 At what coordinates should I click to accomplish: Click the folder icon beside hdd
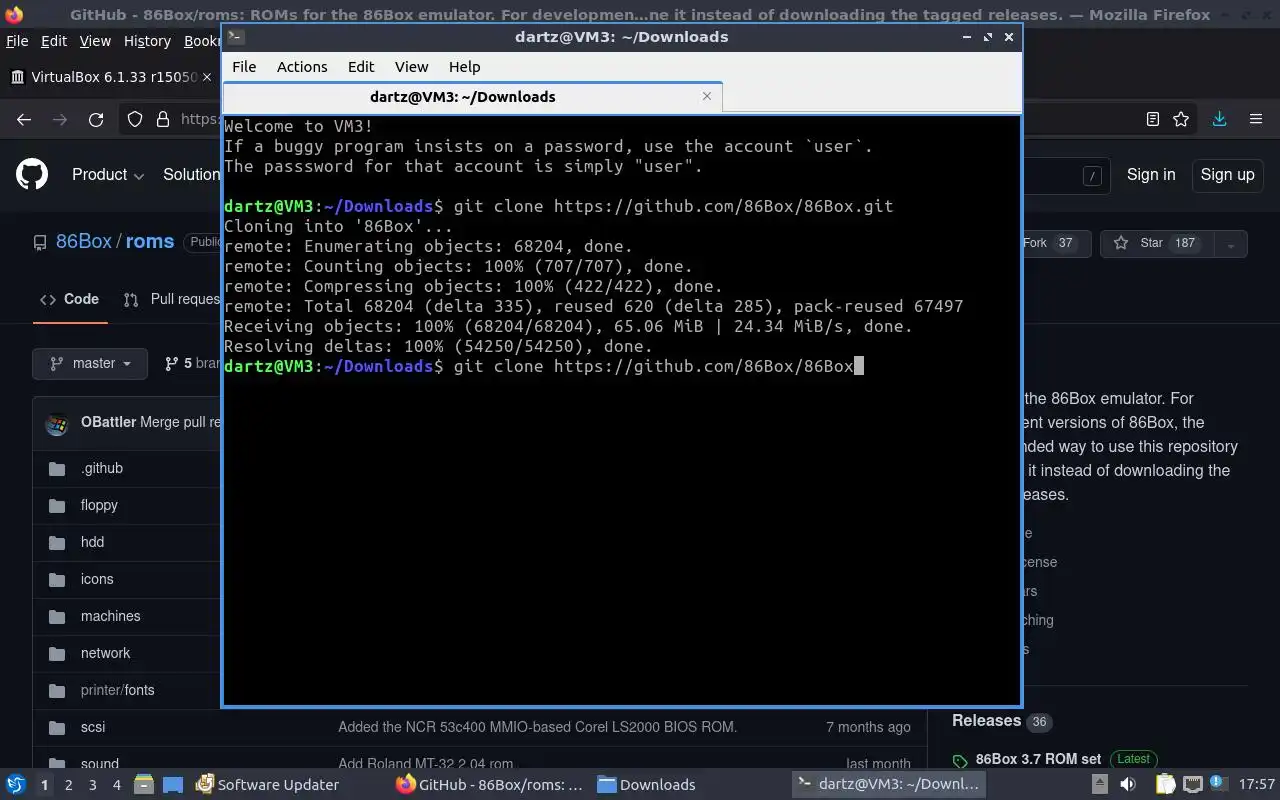(57, 542)
